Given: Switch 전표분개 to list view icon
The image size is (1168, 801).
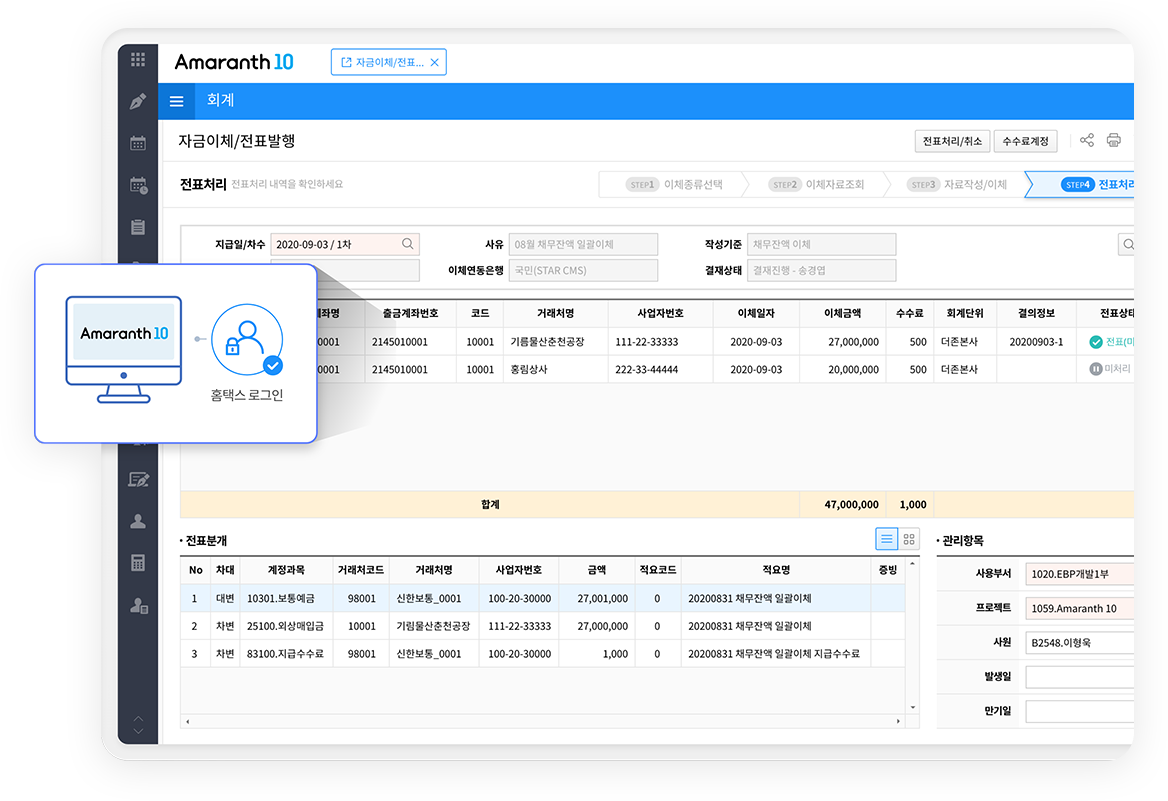Looking at the screenshot, I should [886, 539].
